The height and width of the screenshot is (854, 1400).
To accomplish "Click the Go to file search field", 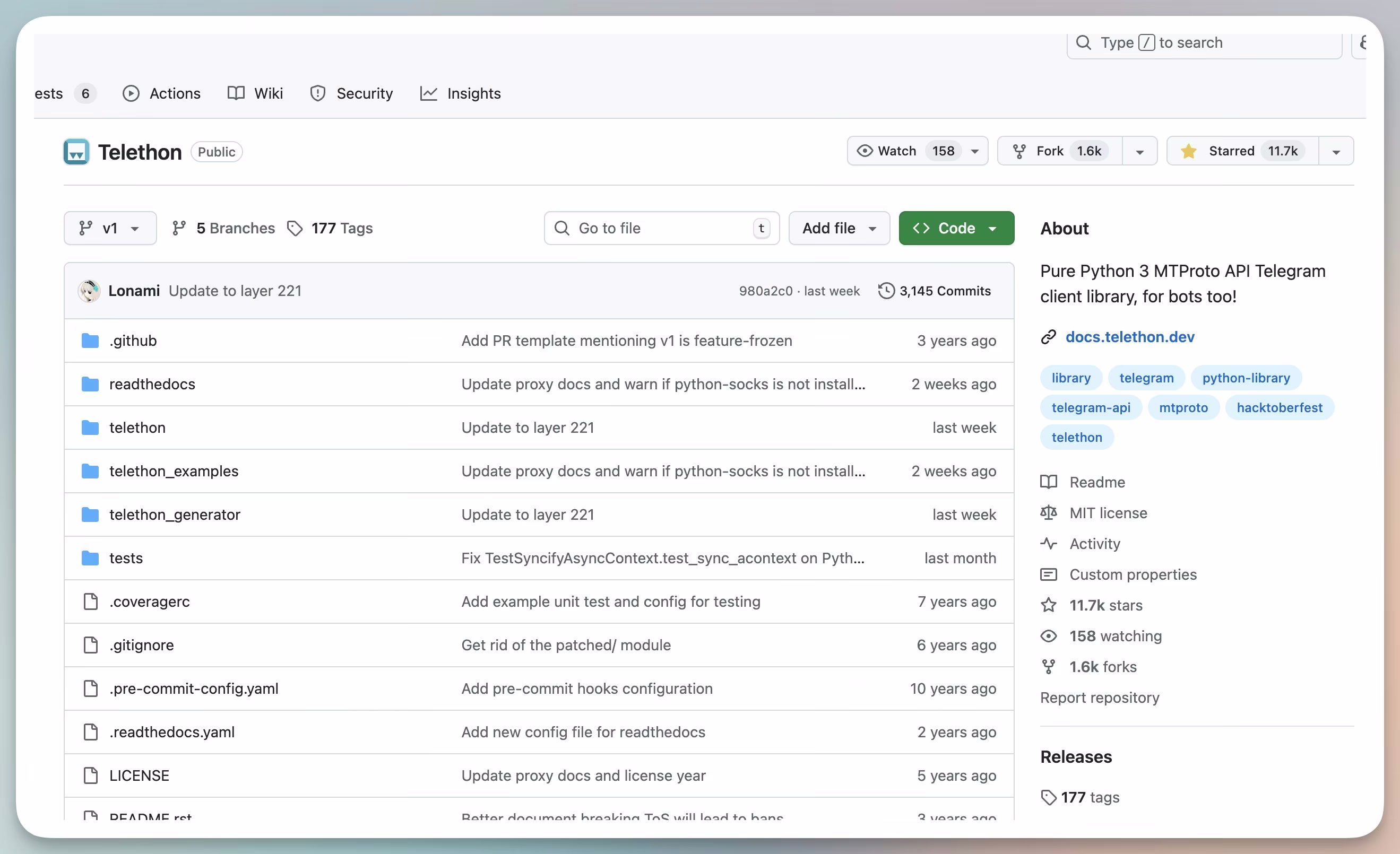I will pos(660,228).
